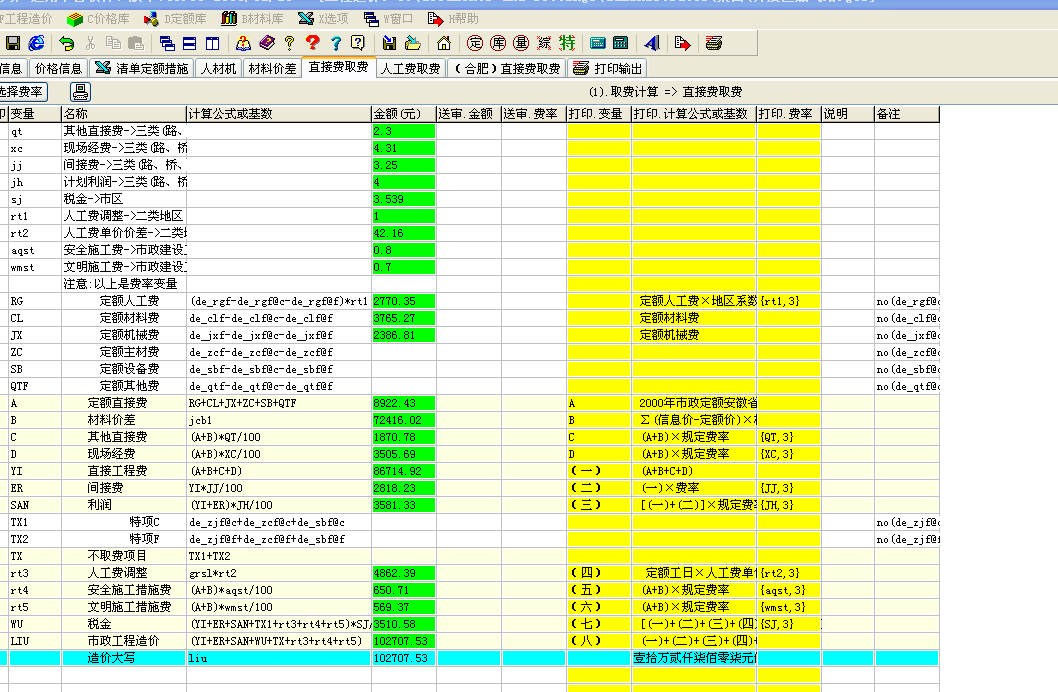Select the formula cell RG+CL+JX+ZC+SB+QTF
The height and width of the screenshot is (692, 1058).
tap(279, 403)
